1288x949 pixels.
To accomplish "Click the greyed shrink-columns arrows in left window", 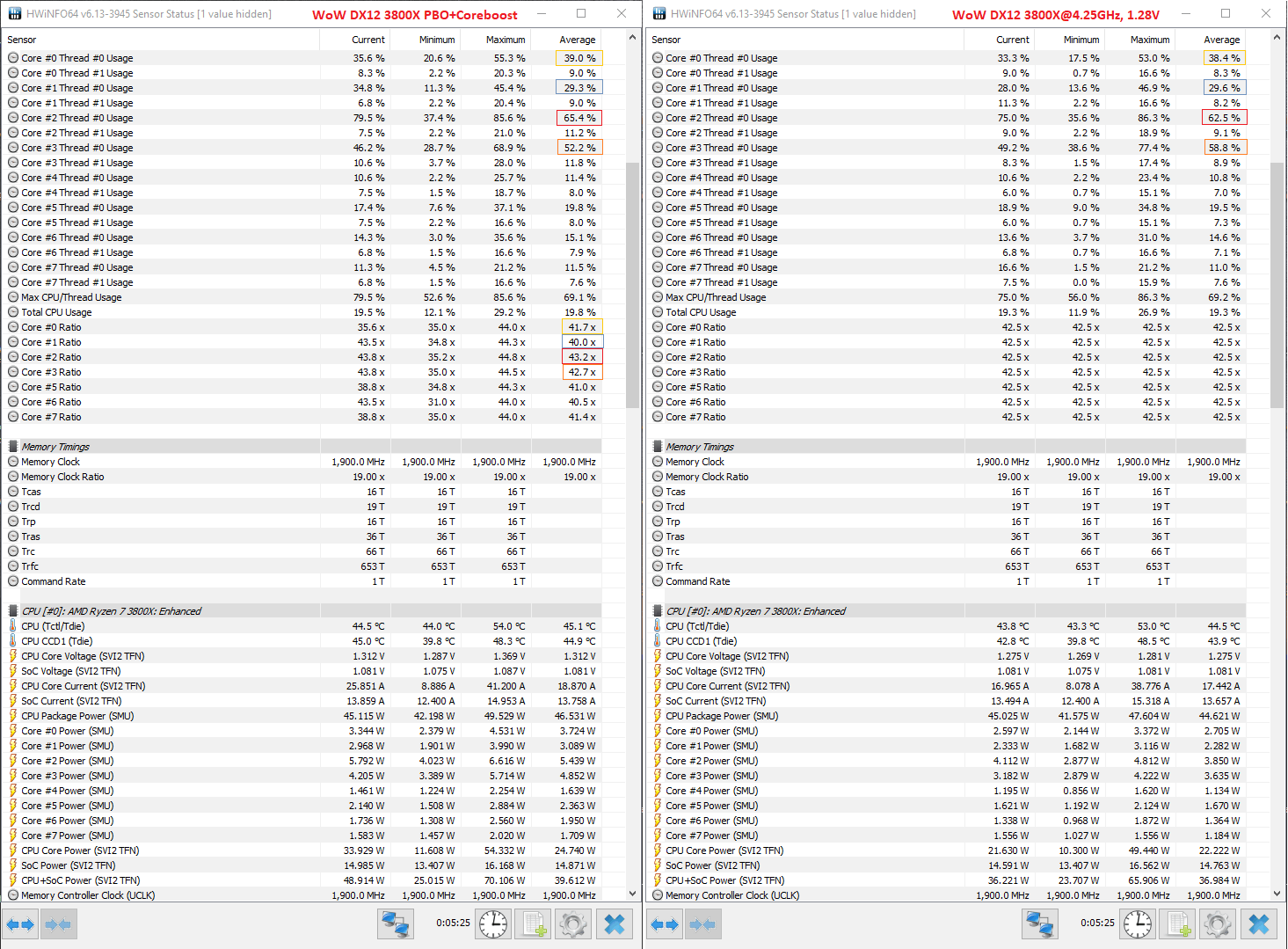I will pyautogui.click(x=57, y=924).
